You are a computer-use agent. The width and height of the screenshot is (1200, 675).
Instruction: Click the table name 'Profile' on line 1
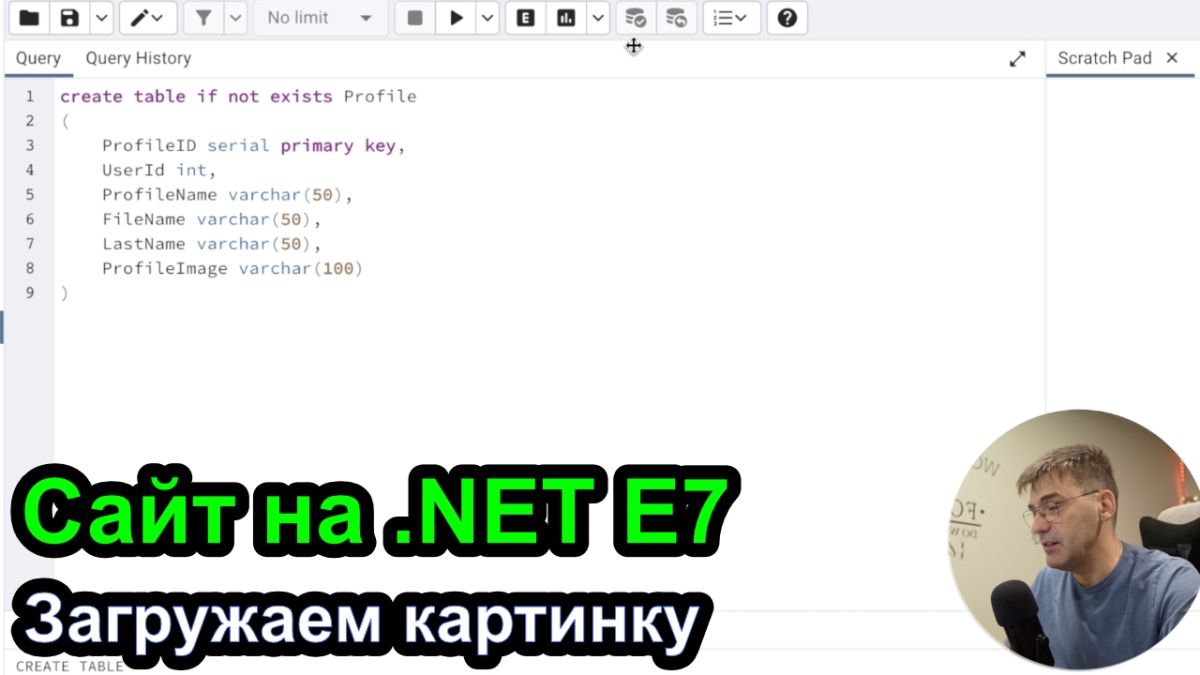380,97
